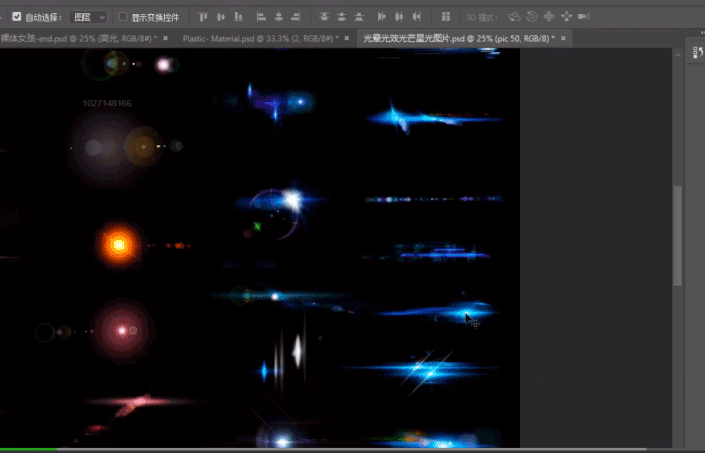Click the distribute vertical centers icon
The width and height of the screenshot is (705, 453).
coord(341,17)
